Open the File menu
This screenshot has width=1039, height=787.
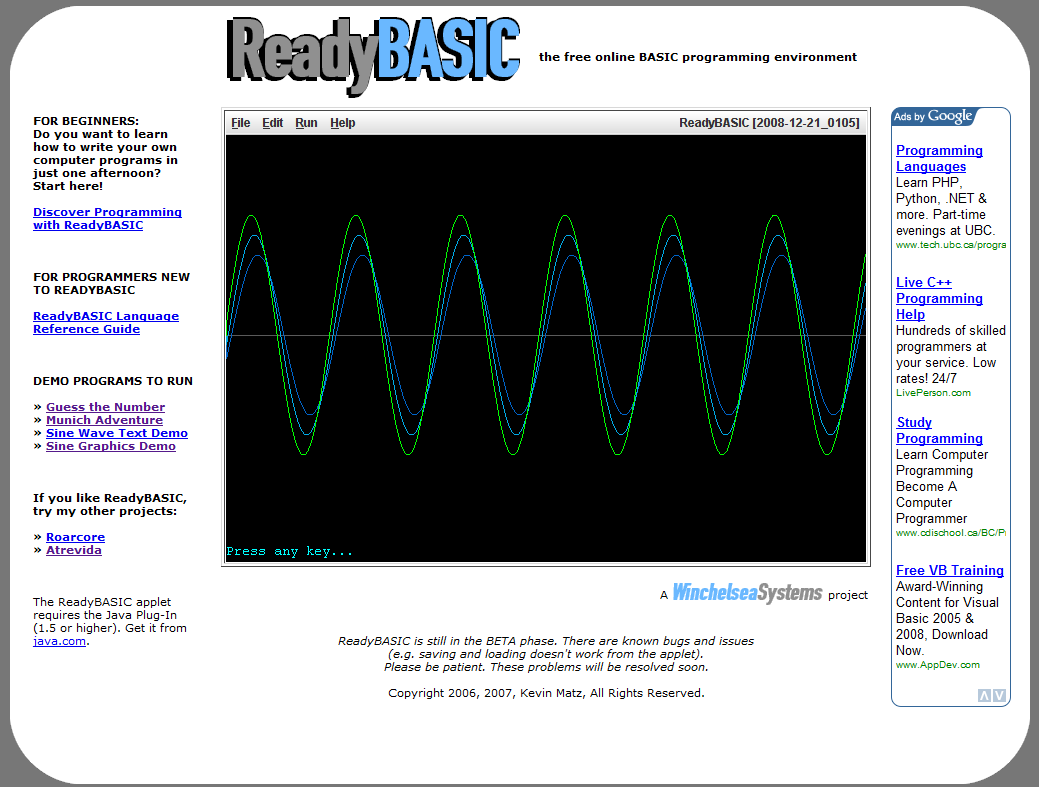click(241, 123)
